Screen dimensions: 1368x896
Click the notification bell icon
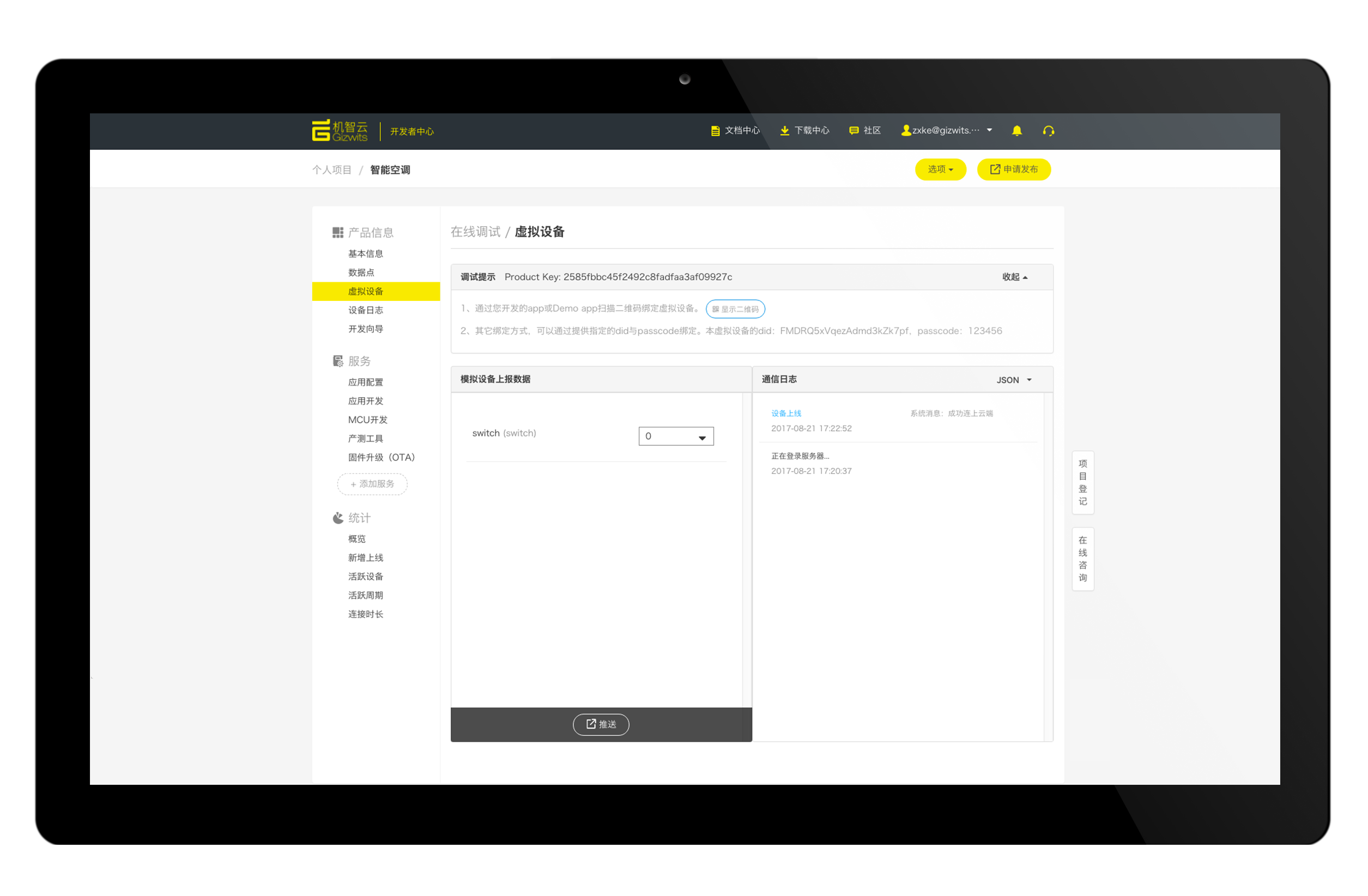1016,130
